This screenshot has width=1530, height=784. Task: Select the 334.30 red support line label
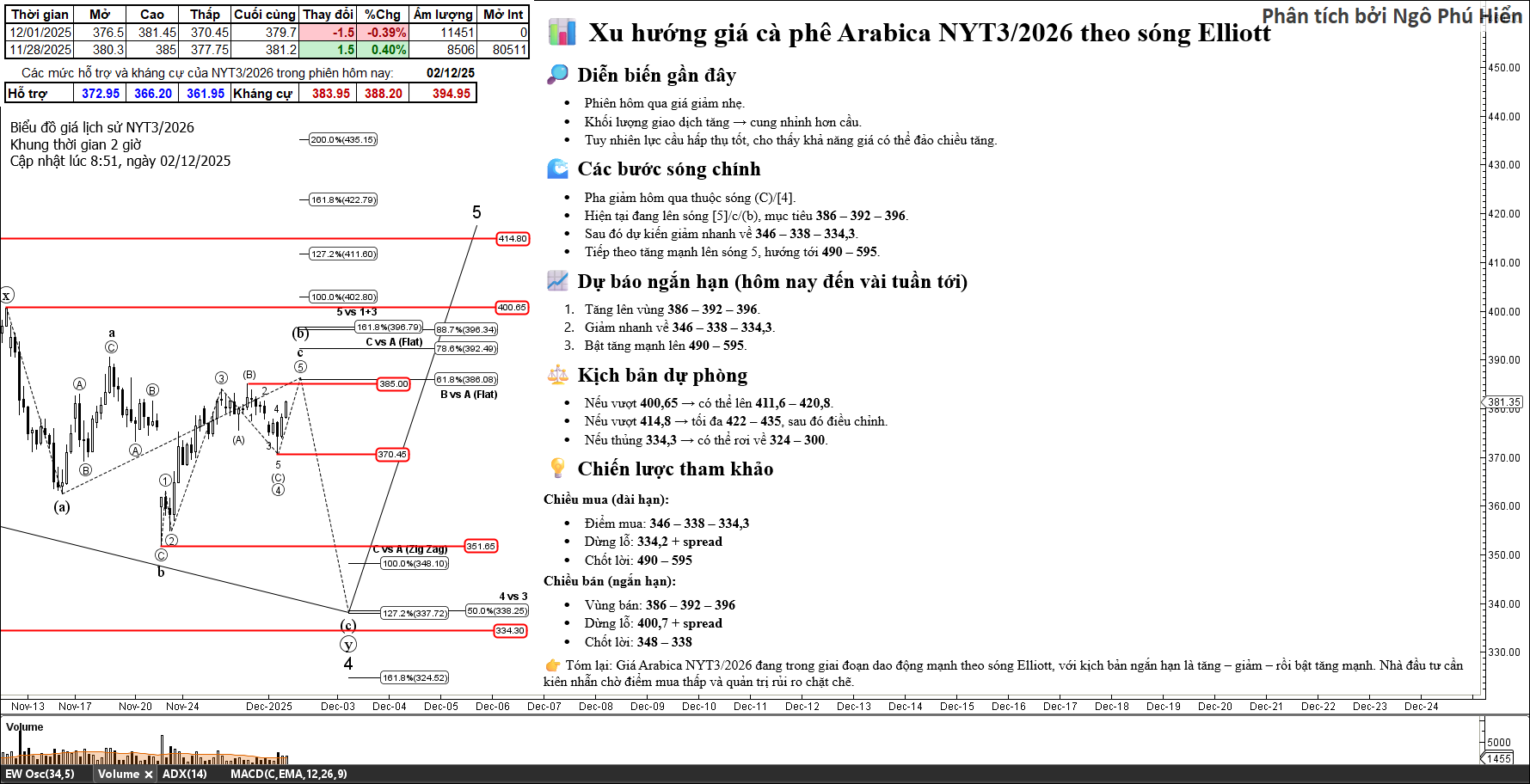pos(510,631)
